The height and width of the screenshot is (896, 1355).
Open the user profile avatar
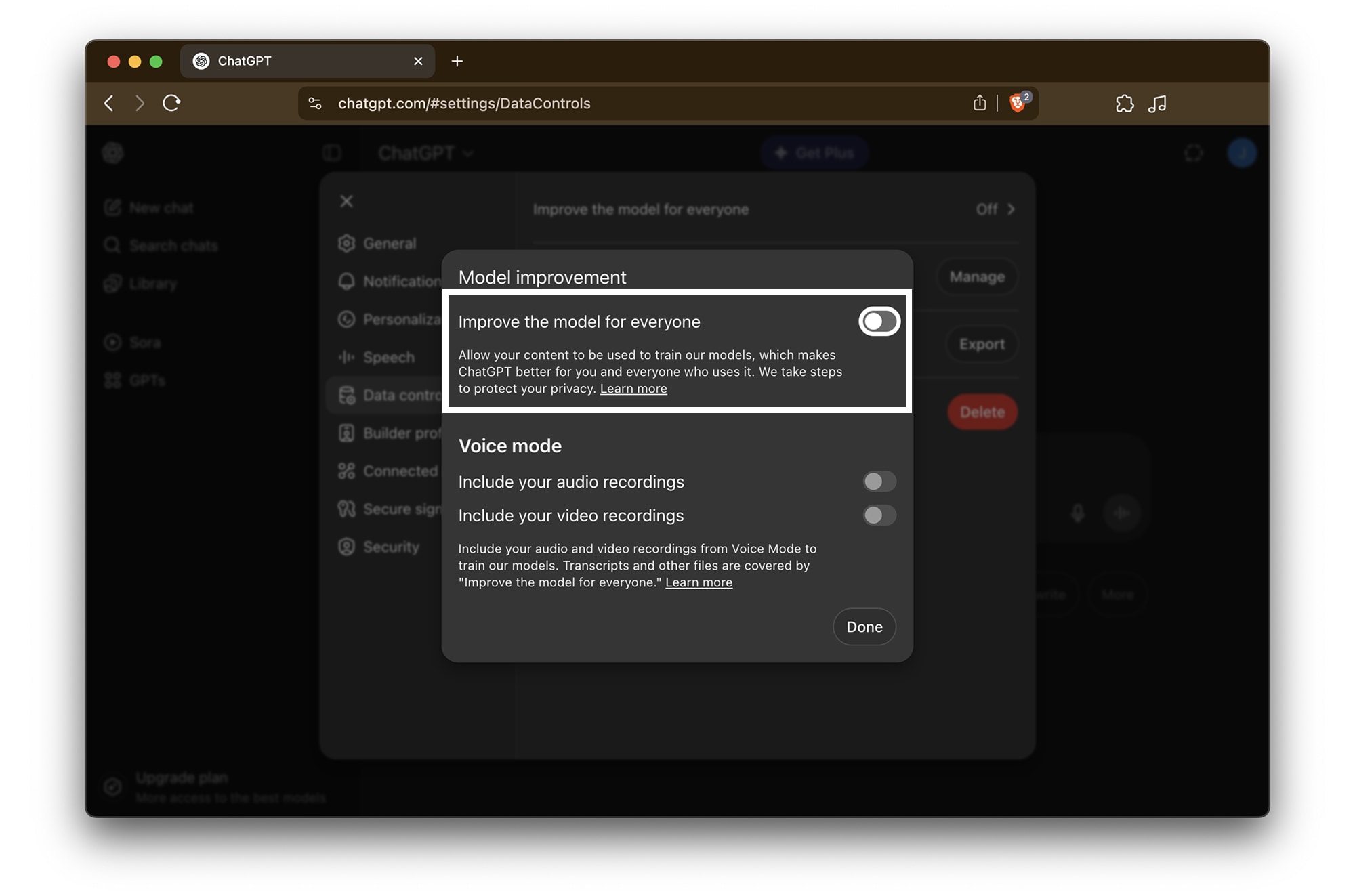pyautogui.click(x=1242, y=153)
